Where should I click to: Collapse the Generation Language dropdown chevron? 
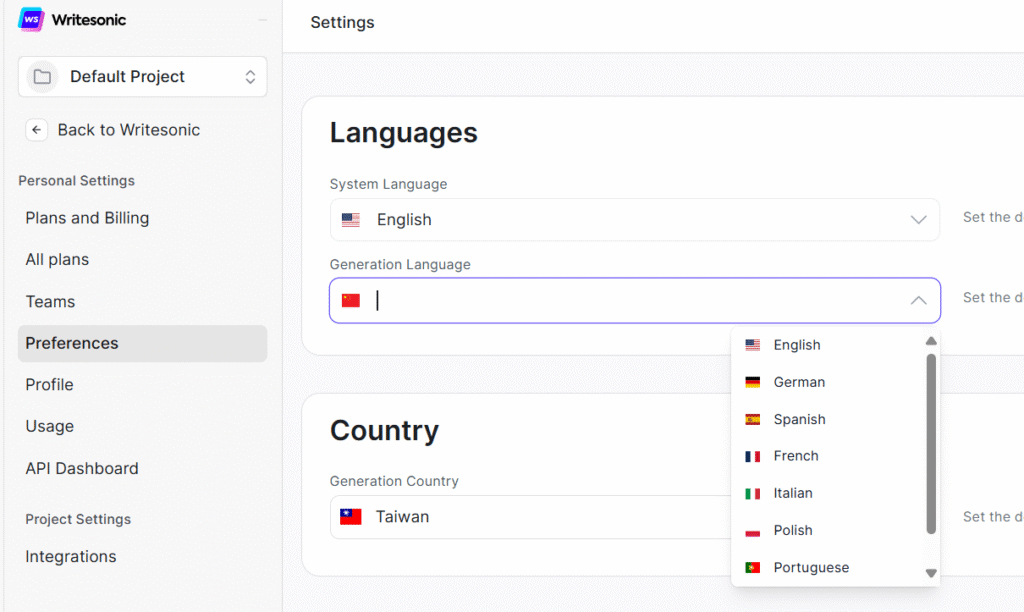(x=918, y=301)
